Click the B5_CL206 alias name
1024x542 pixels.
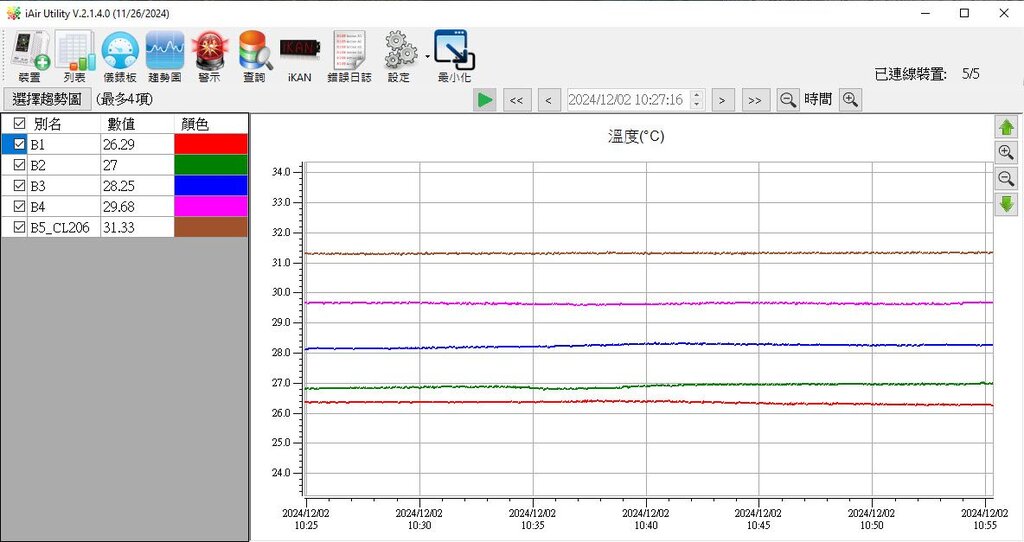tap(59, 227)
